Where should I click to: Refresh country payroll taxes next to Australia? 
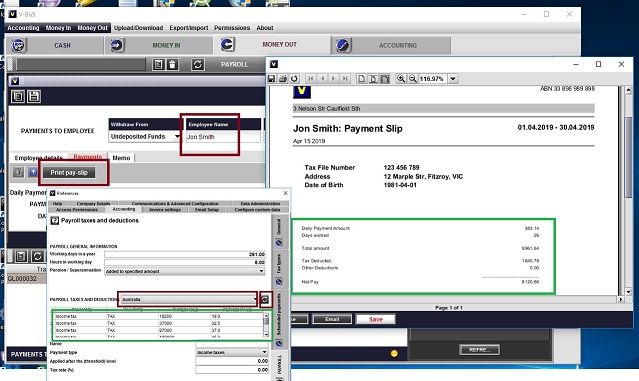(265, 300)
